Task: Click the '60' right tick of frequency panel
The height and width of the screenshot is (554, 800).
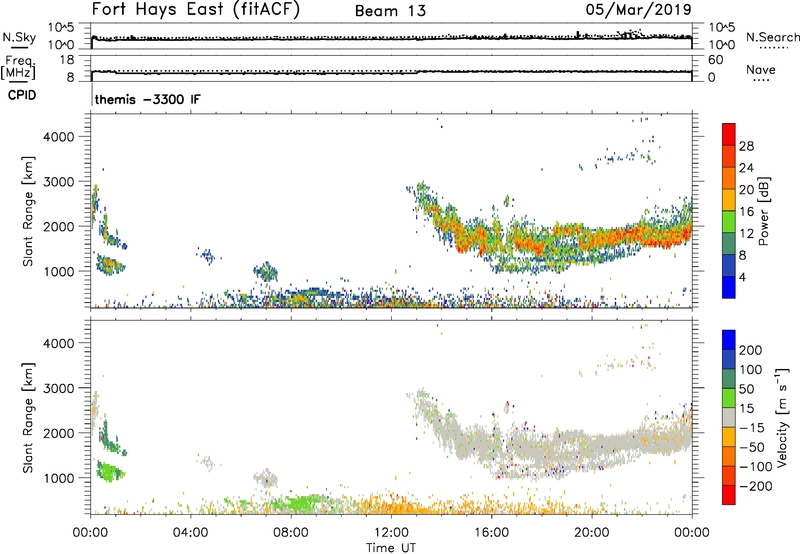Action: [x=716, y=60]
